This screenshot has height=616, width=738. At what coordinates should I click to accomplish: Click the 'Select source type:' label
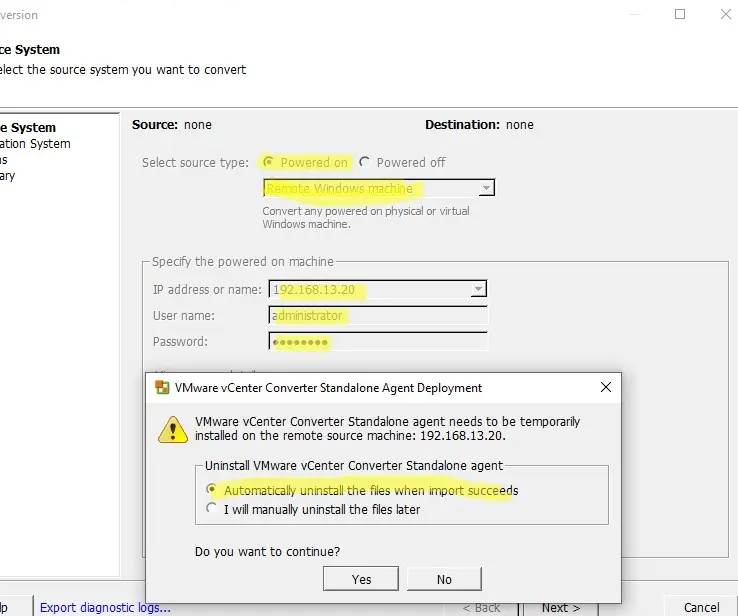pos(195,162)
